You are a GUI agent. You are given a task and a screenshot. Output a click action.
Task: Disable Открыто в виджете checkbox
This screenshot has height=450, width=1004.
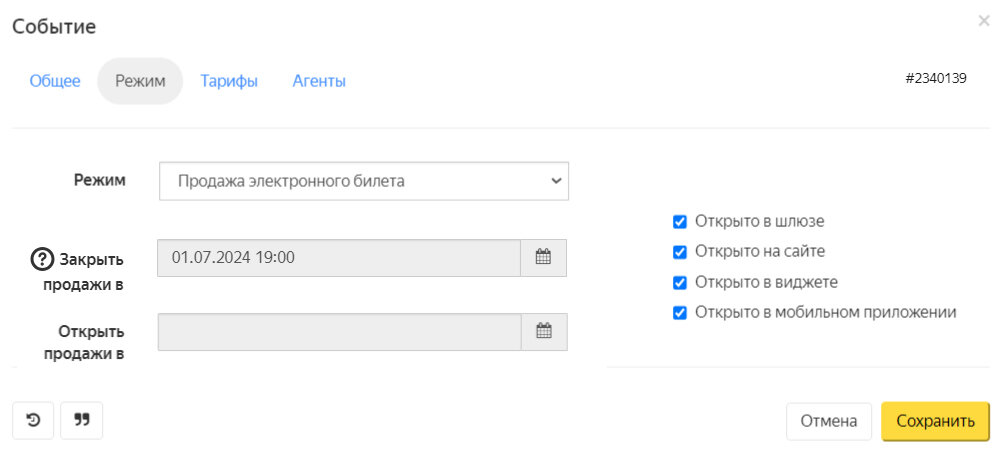click(x=680, y=282)
